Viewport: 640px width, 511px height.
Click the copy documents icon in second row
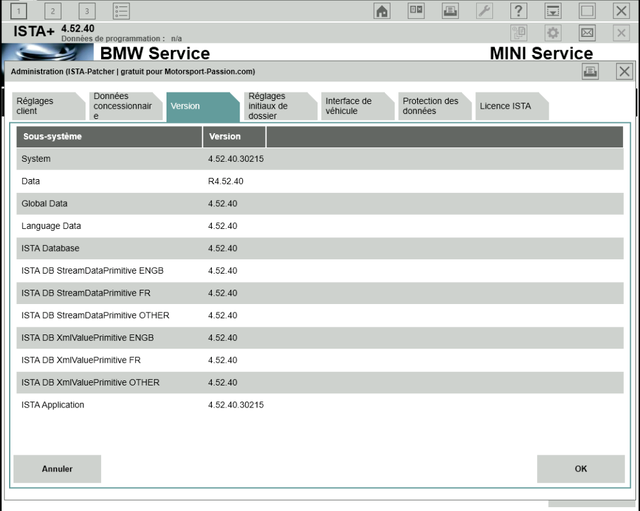click(518, 33)
